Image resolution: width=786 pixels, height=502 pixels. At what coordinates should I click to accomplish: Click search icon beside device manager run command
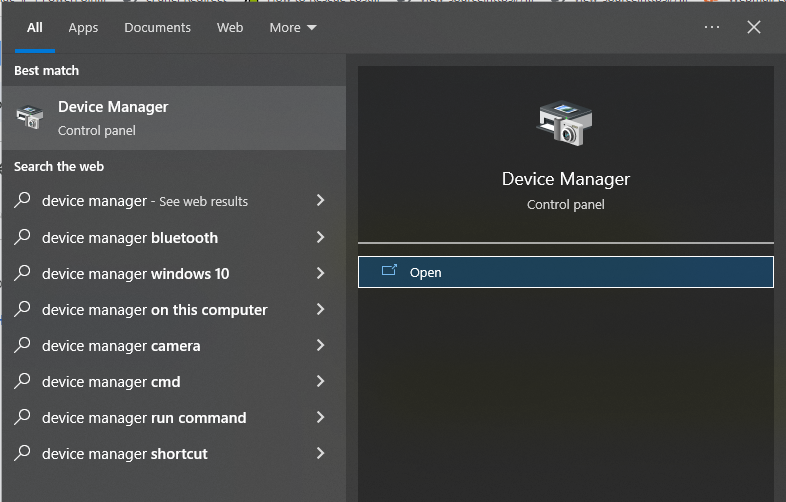coord(22,417)
